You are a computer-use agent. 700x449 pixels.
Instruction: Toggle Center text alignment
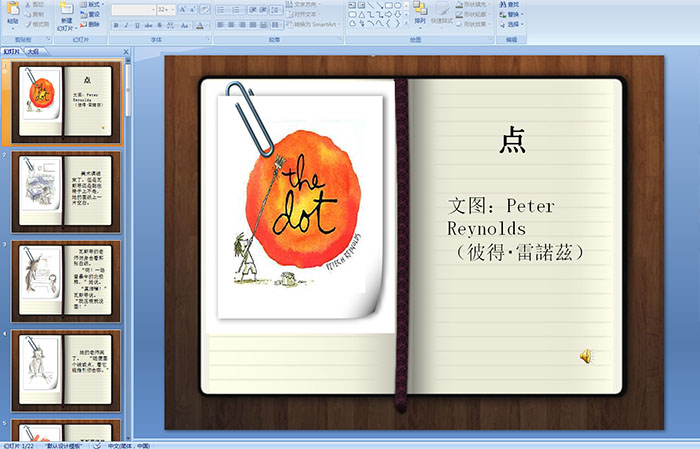point(231,25)
